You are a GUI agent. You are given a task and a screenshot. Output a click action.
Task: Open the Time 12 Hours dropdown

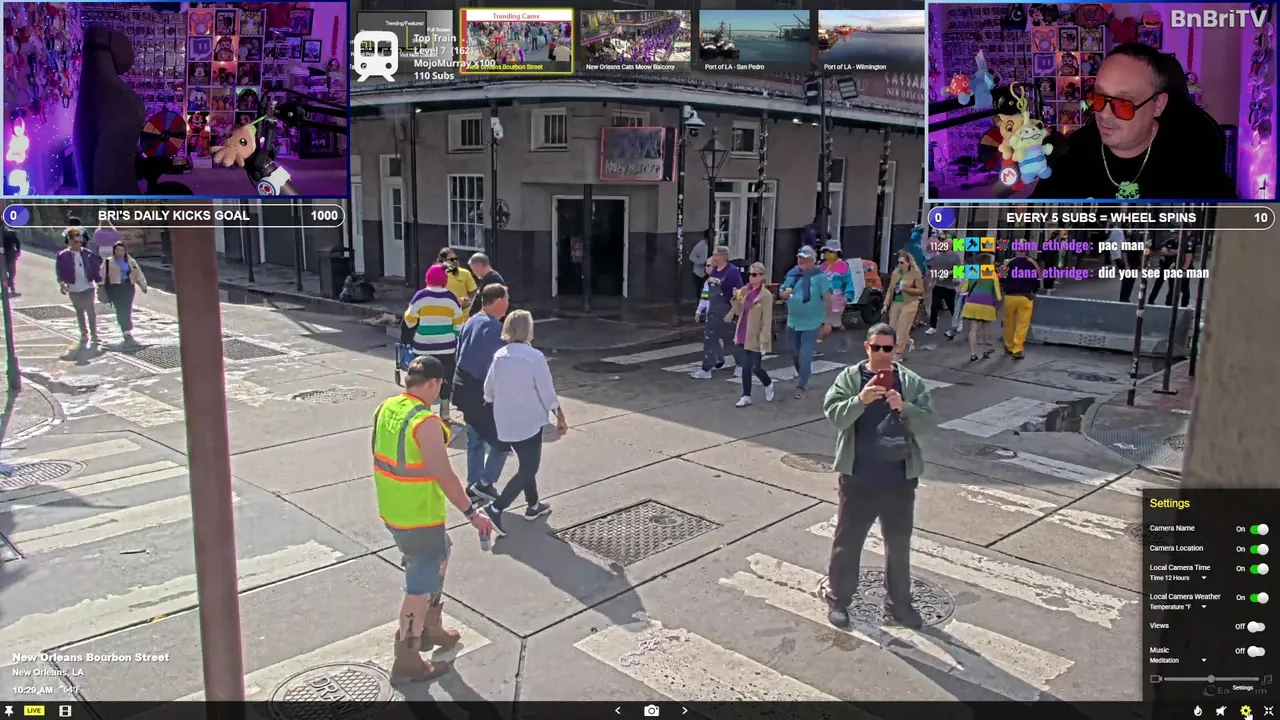(x=1178, y=578)
